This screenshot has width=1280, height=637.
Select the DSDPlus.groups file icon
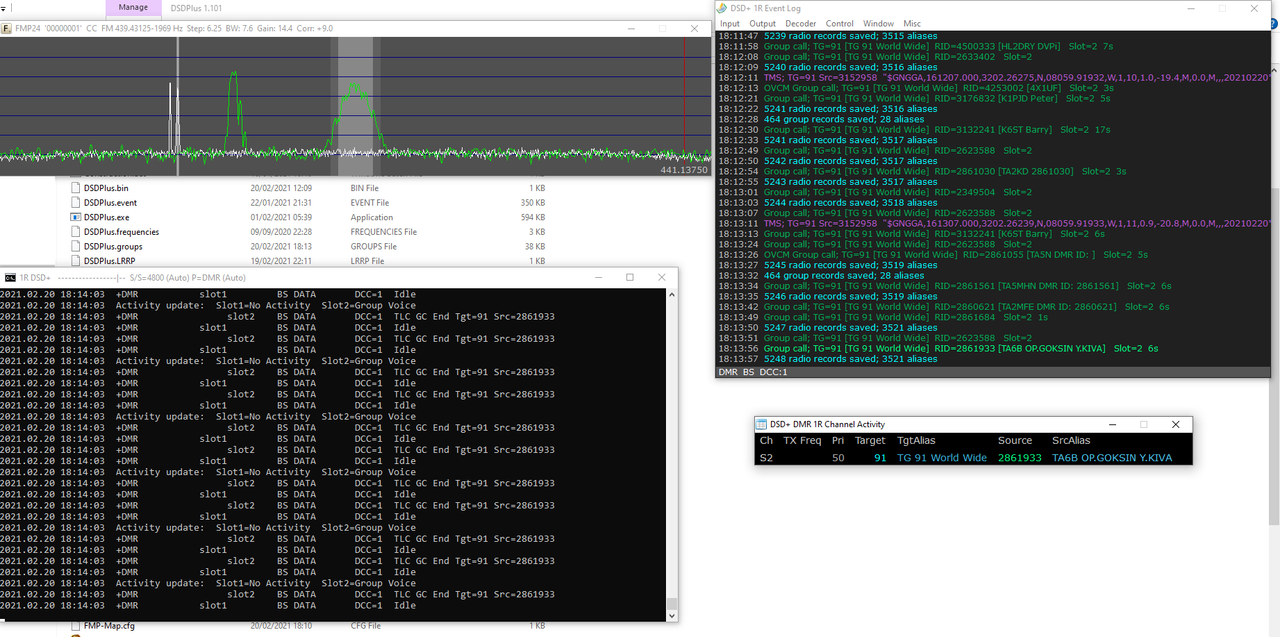coord(76,246)
